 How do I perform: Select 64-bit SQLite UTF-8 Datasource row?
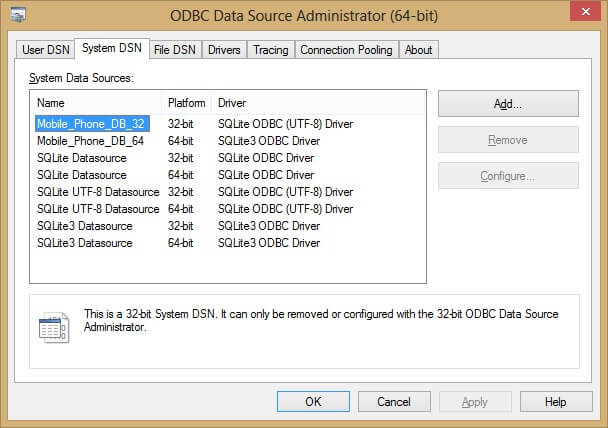point(98,209)
